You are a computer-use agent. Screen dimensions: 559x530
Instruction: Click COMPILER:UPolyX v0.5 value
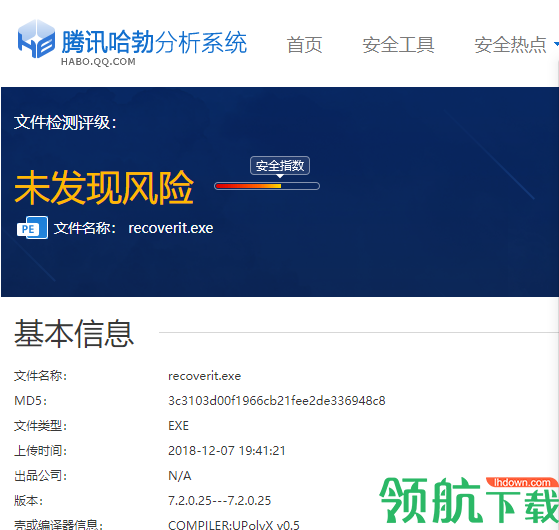234,525
